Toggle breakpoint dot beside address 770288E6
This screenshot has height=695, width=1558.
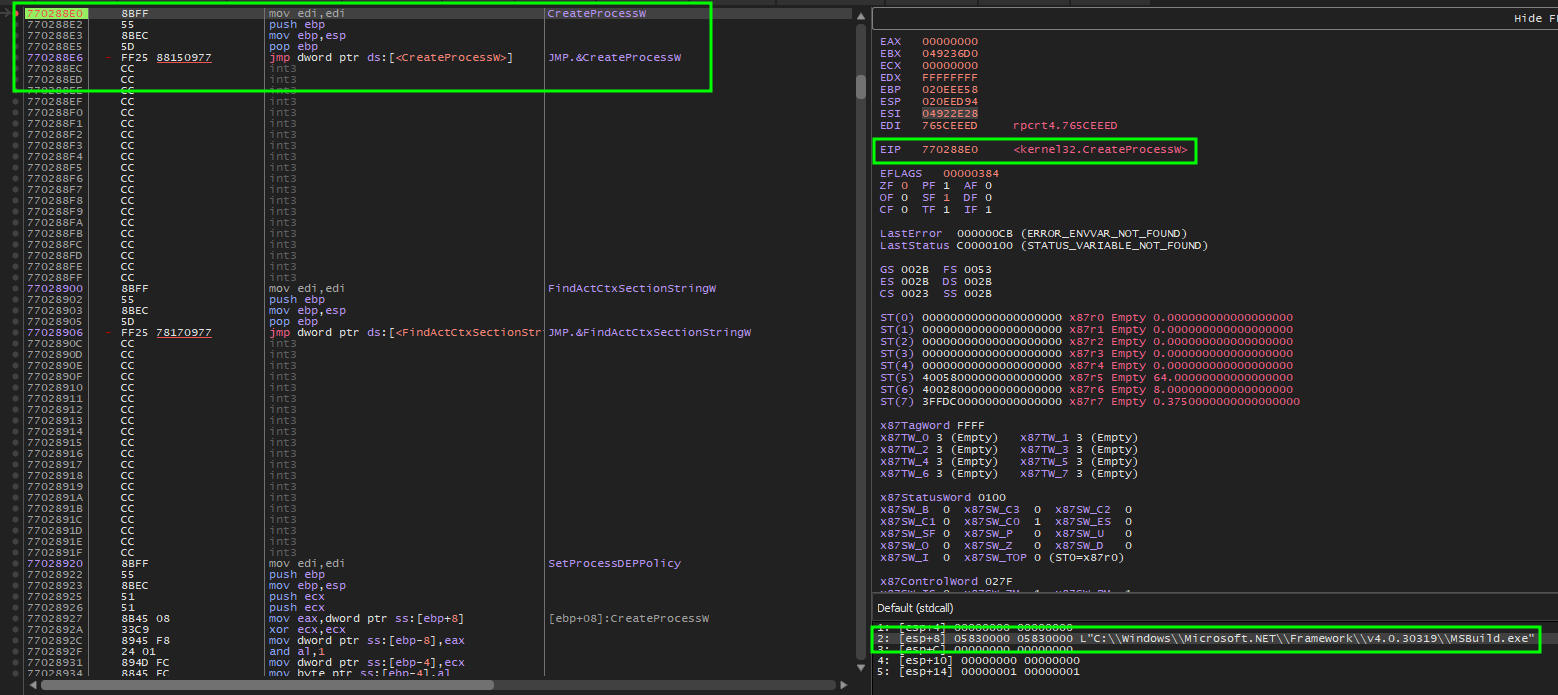pos(15,57)
